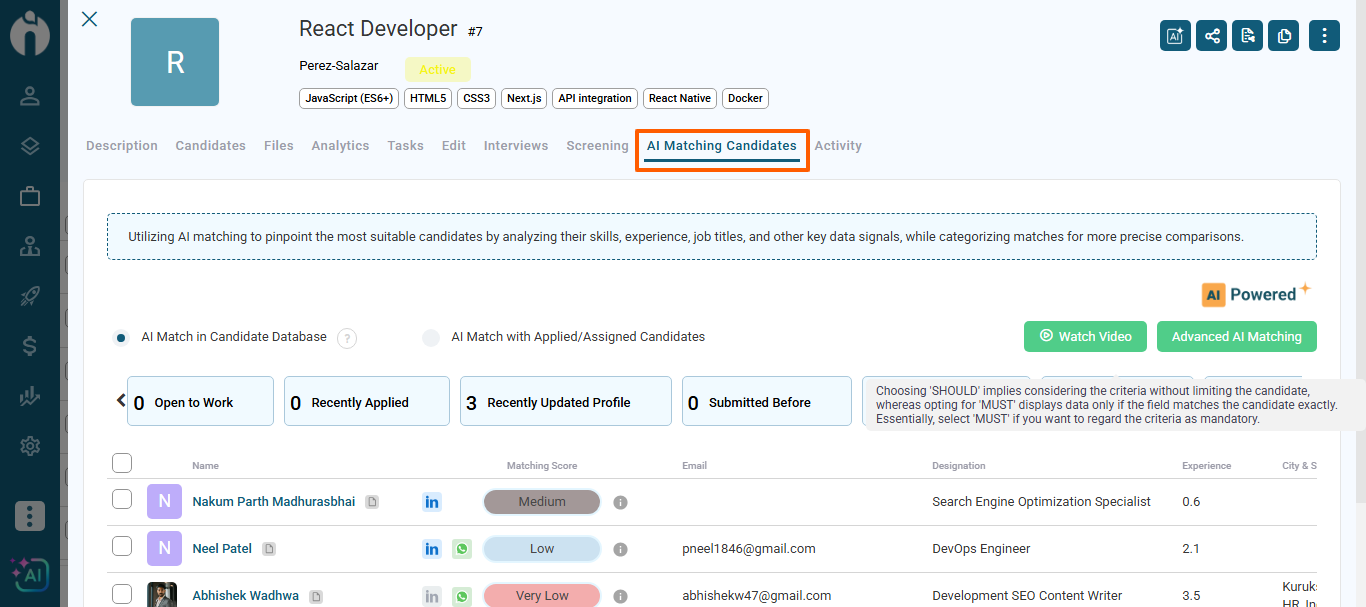Click the Advanced AI Matching button
Image resolution: width=1366 pixels, height=607 pixels.
point(1236,337)
